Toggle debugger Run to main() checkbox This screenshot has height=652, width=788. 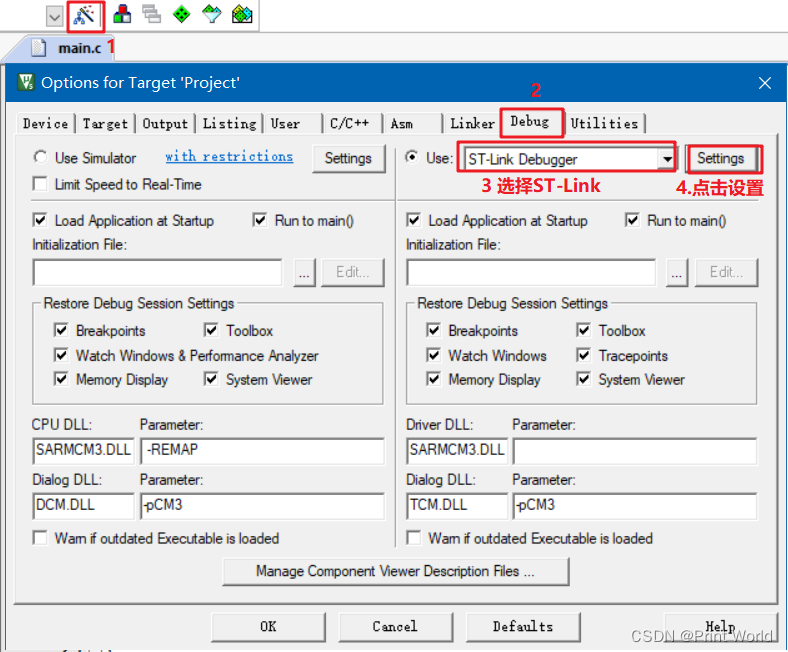click(x=632, y=220)
